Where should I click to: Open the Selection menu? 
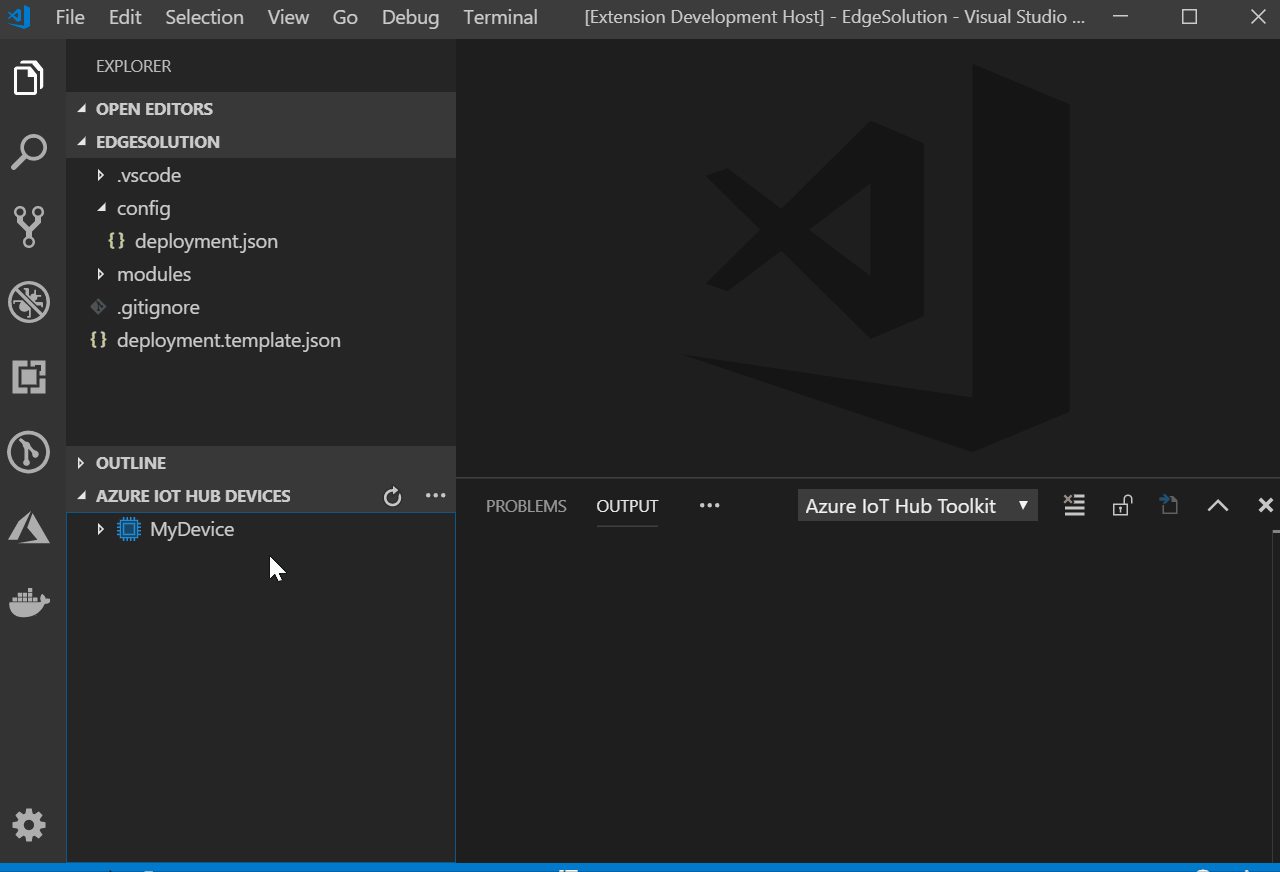pyautogui.click(x=204, y=17)
